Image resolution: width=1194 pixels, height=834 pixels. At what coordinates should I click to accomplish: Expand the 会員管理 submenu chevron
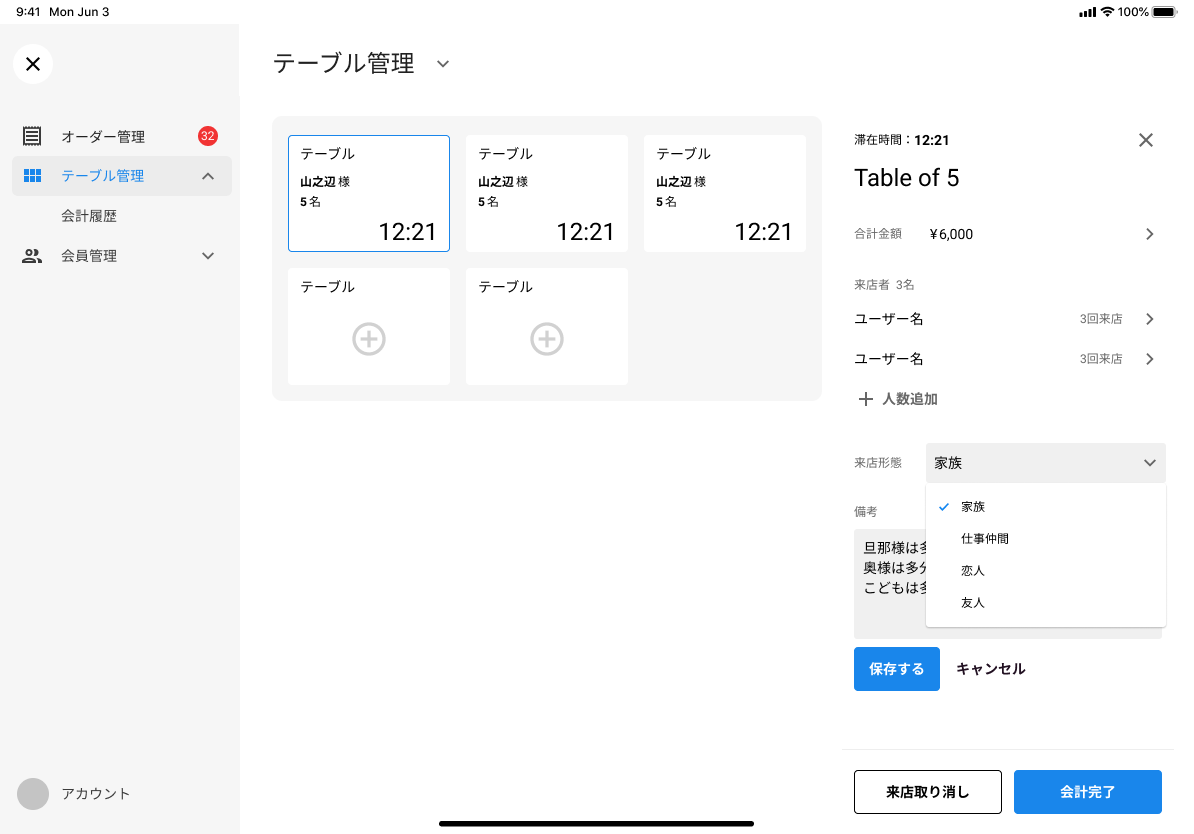[x=208, y=256]
